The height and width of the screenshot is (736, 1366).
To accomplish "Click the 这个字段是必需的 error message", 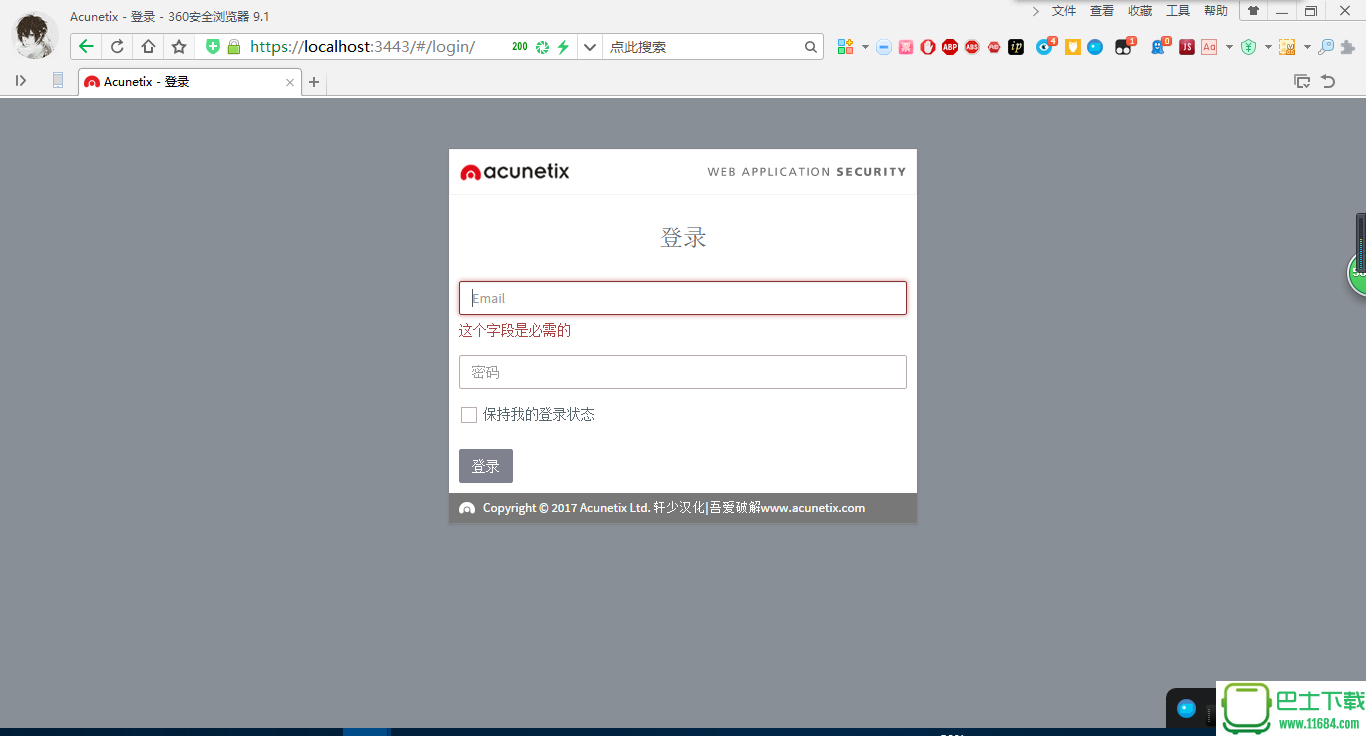I will click(x=515, y=330).
